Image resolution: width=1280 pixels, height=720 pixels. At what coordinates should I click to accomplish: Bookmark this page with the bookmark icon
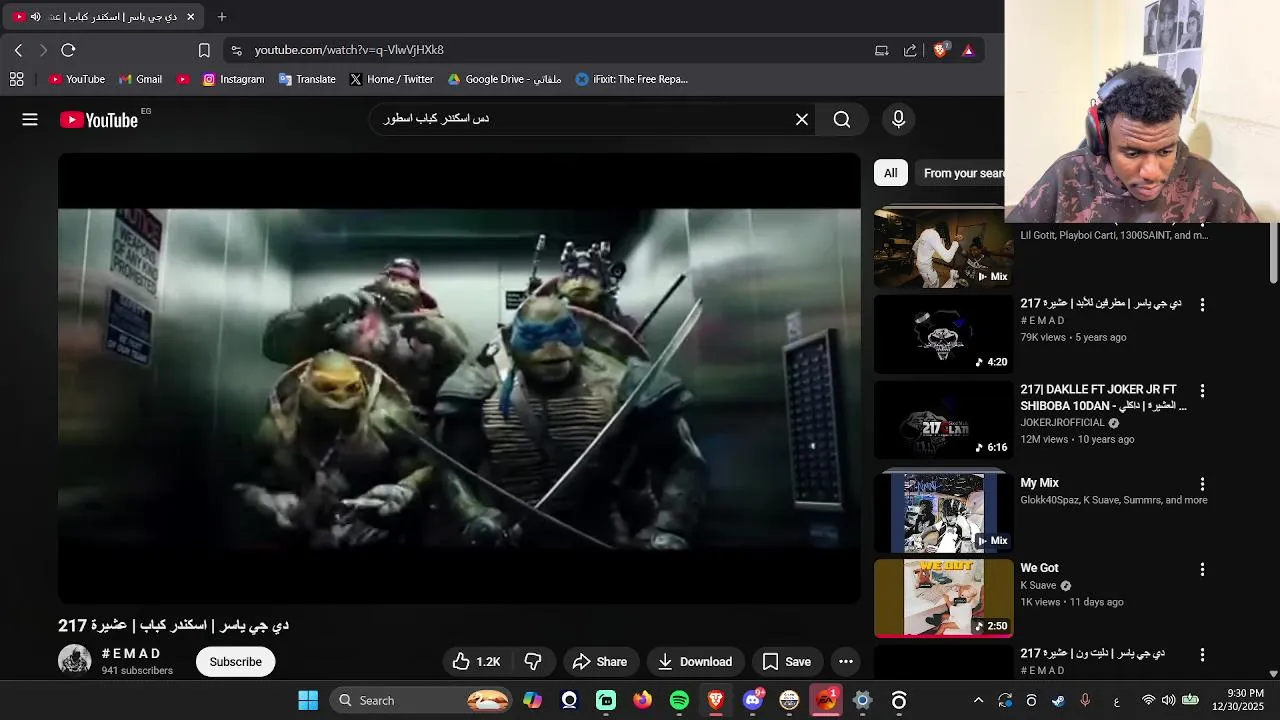tap(204, 50)
